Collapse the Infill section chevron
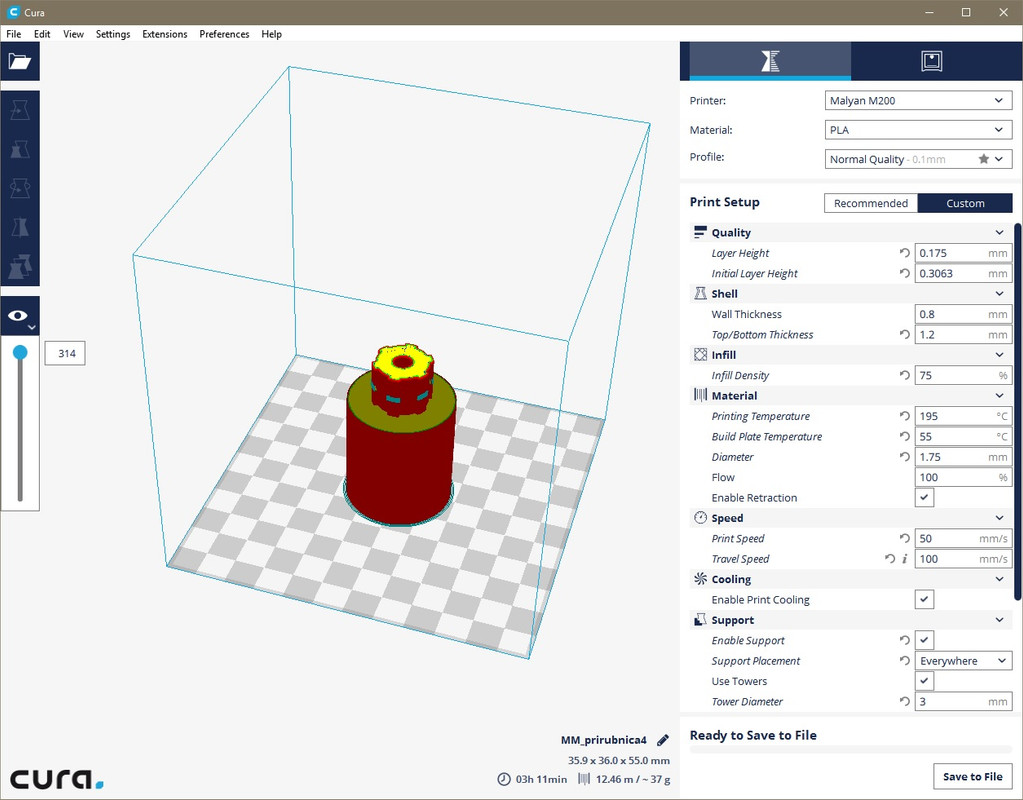Image resolution: width=1023 pixels, height=800 pixels. point(1000,355)
